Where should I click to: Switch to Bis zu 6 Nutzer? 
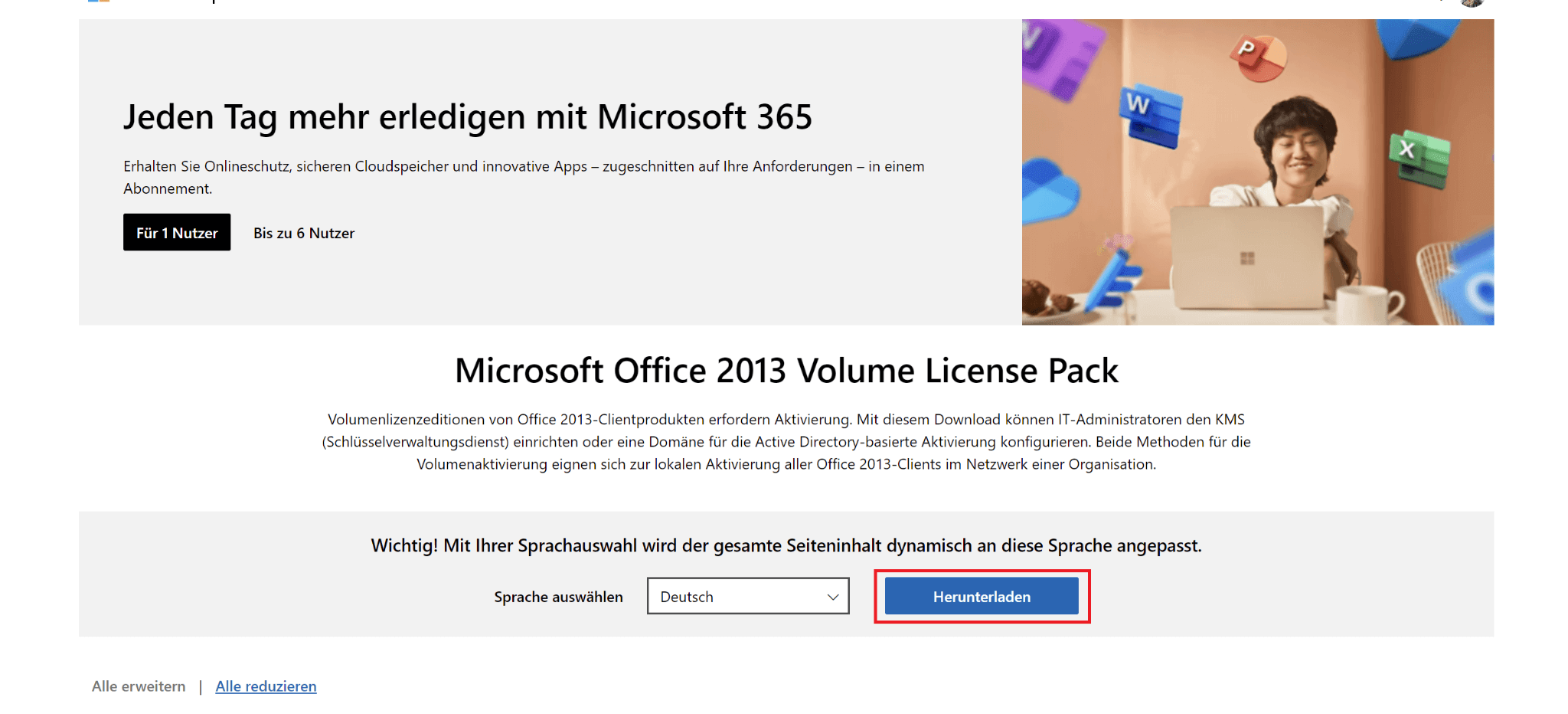coord(303,232)
